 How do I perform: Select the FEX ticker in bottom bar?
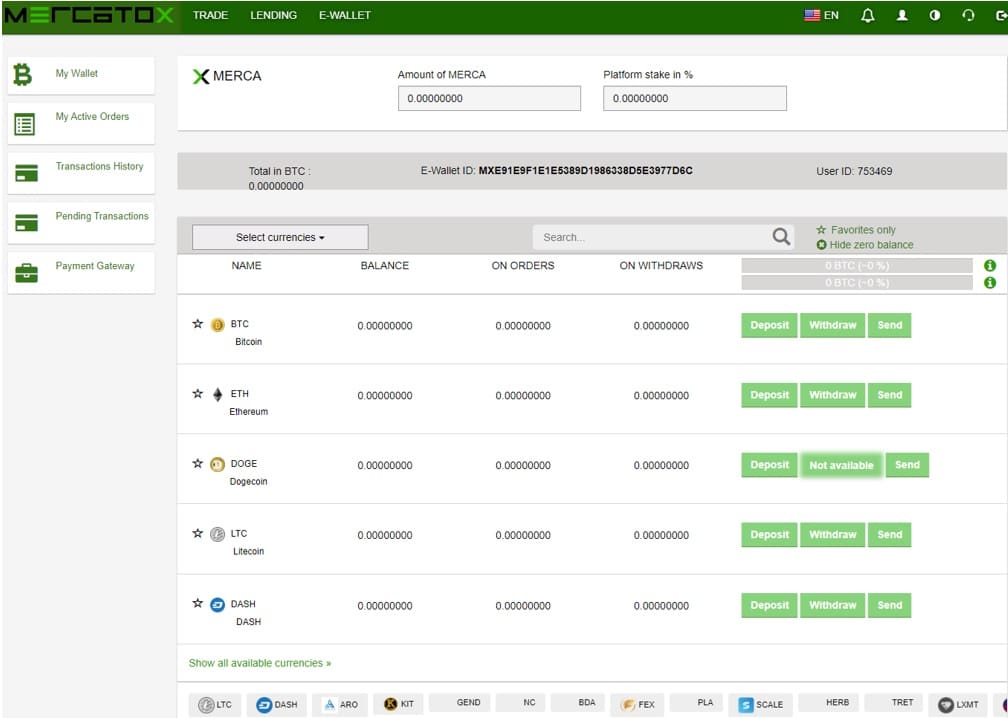pyautogui.click(x=638, y=705)
